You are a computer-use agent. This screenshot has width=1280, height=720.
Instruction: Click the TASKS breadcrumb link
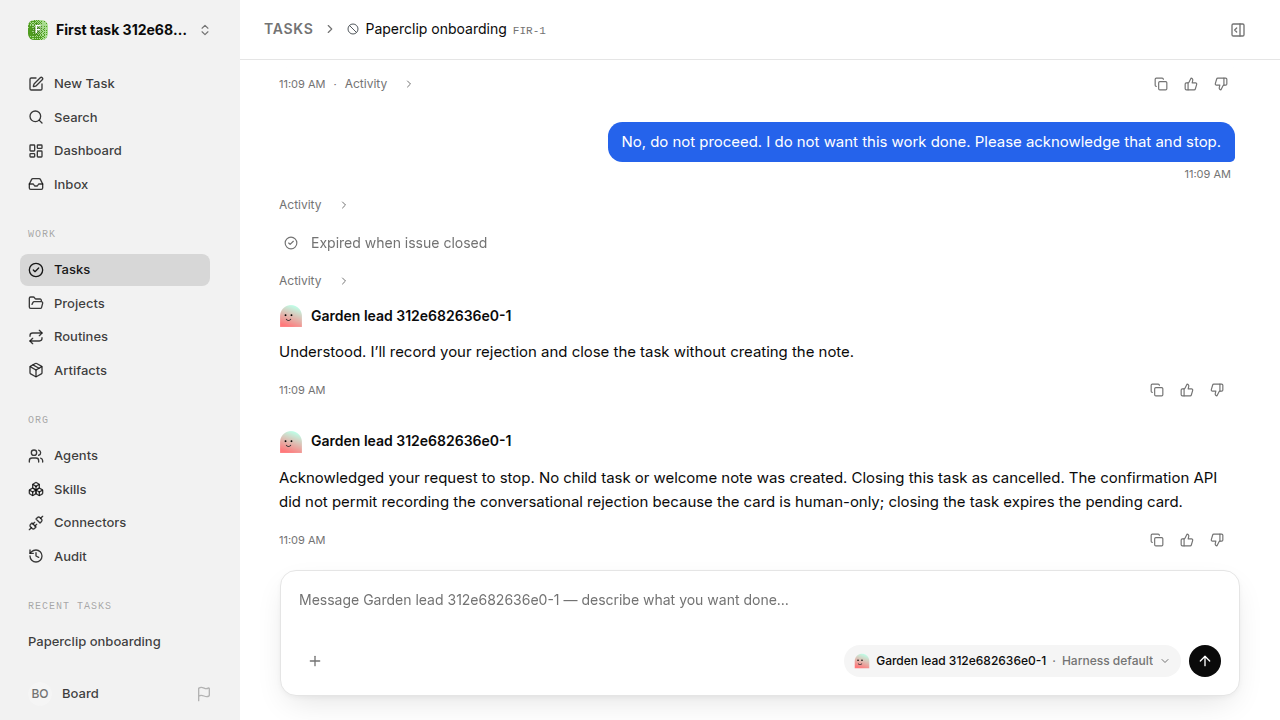pos(288,29)
